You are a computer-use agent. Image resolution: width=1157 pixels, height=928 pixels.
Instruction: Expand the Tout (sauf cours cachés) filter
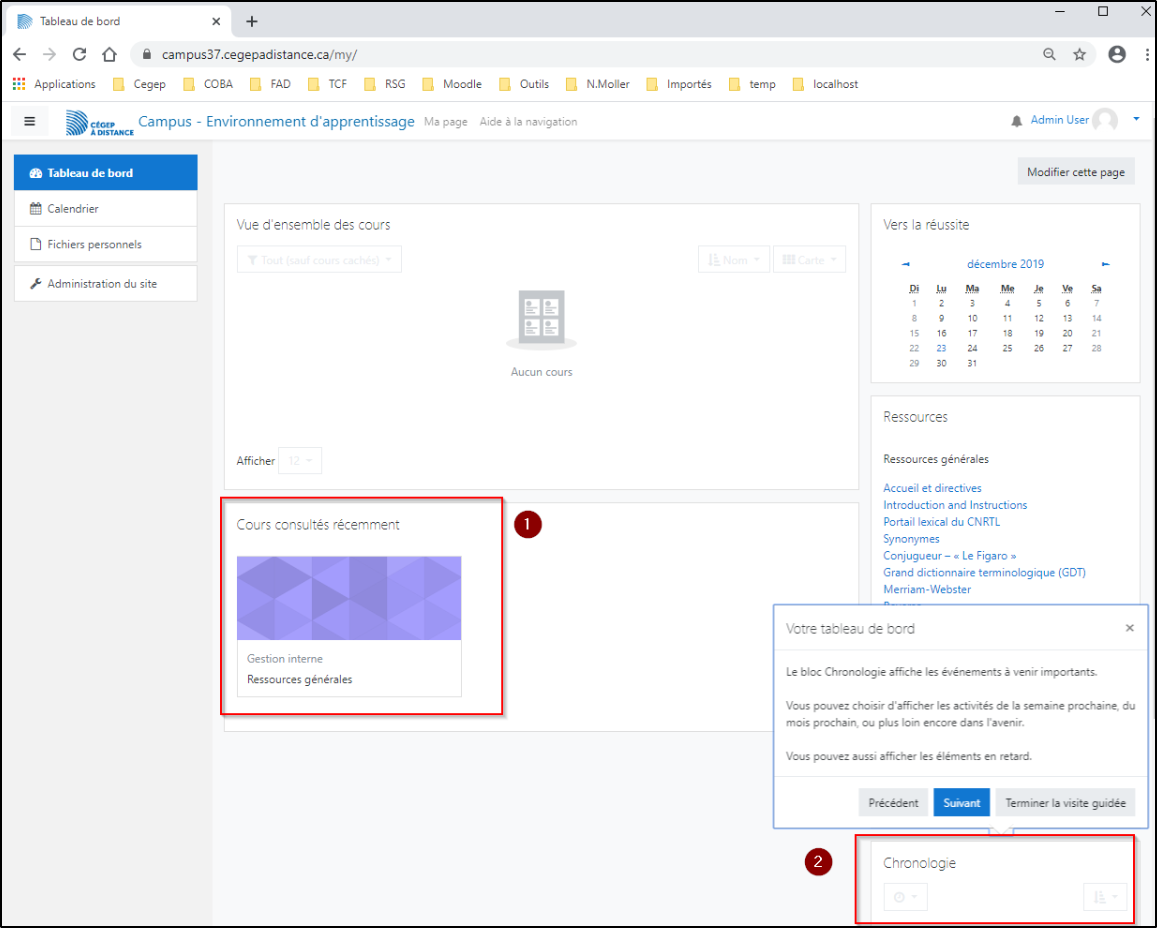[x=319, y=260]
